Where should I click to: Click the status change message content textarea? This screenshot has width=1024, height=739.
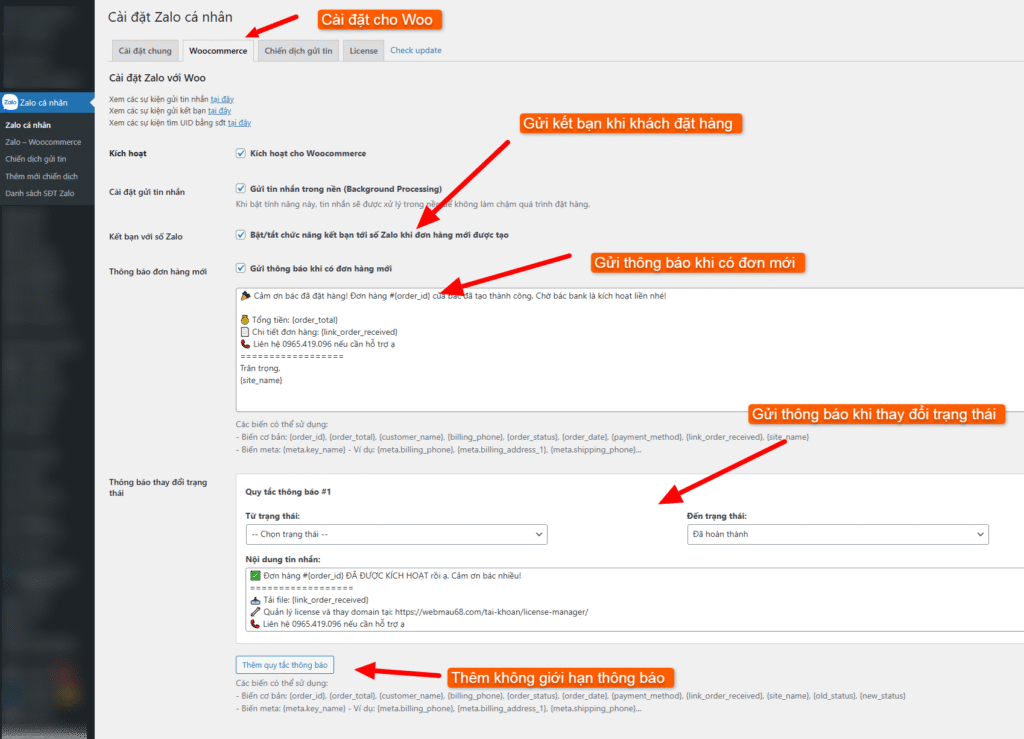click(630, 600)
